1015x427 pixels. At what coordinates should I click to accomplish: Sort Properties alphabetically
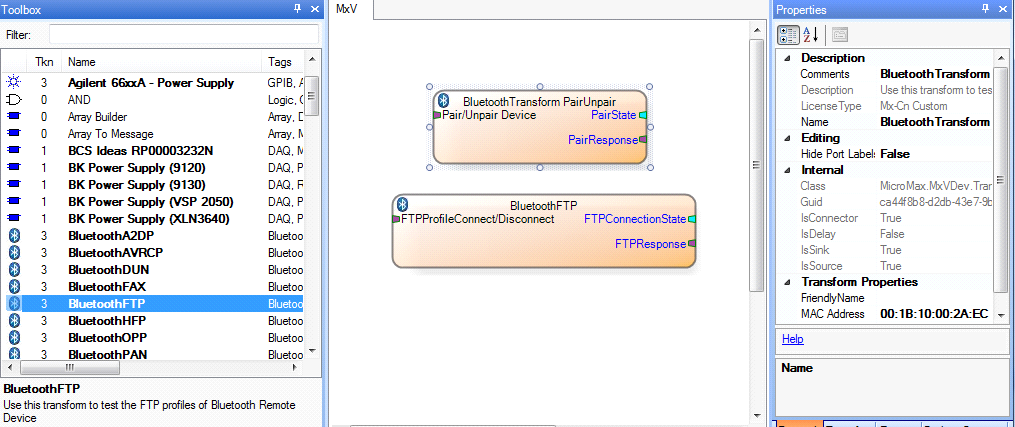click(x=811, y=35)
